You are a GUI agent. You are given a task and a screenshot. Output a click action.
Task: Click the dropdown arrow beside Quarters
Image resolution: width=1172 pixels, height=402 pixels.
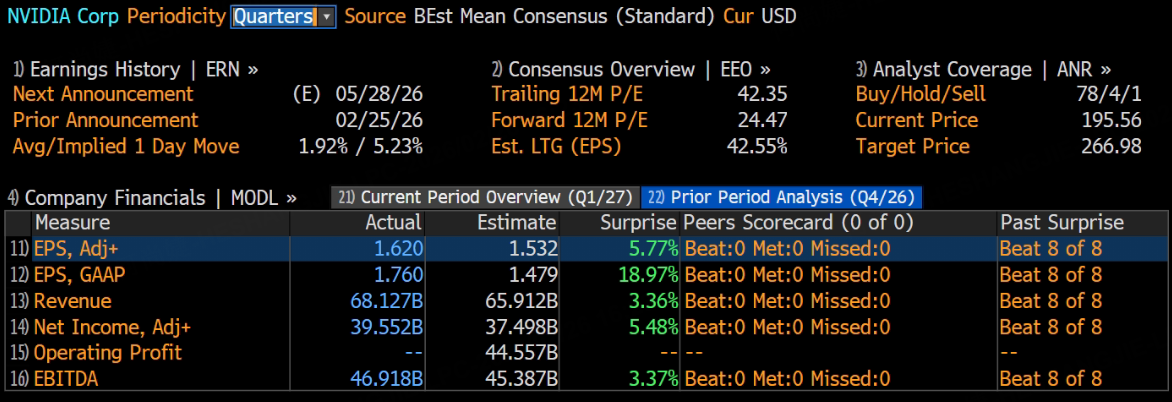coord(327,17)
